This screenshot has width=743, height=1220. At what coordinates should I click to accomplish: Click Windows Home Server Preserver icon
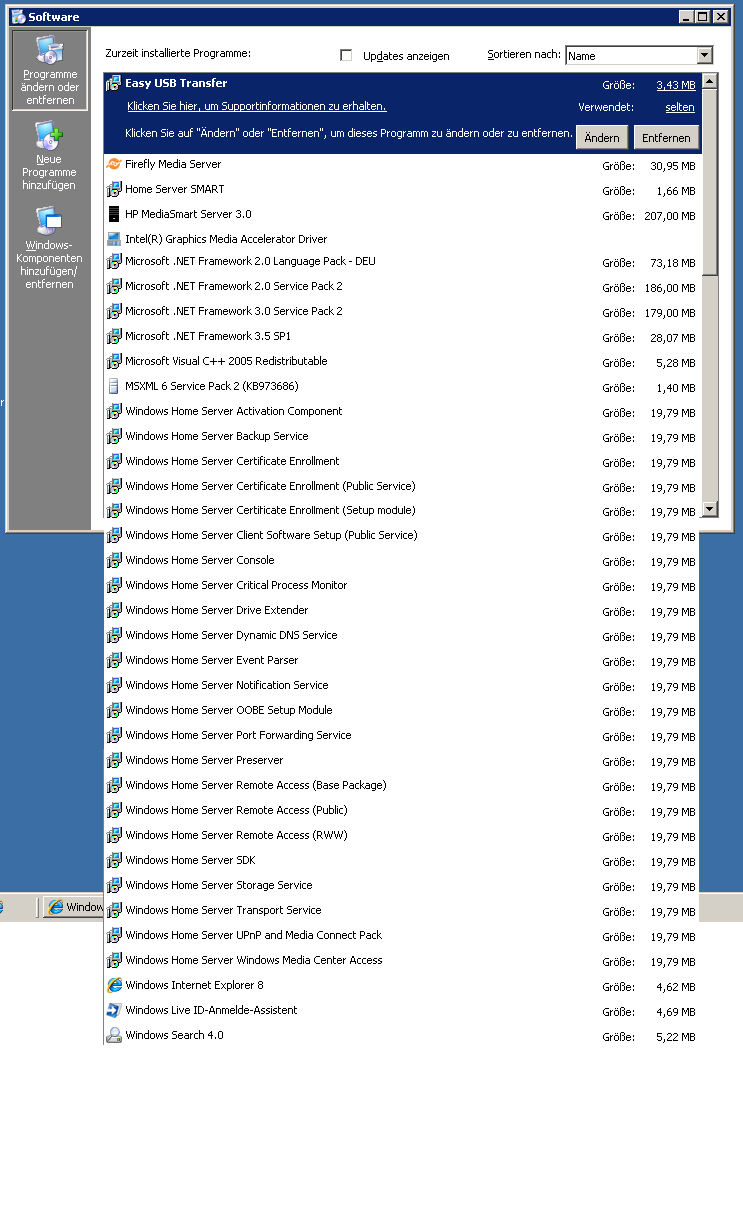pos(114,761)
